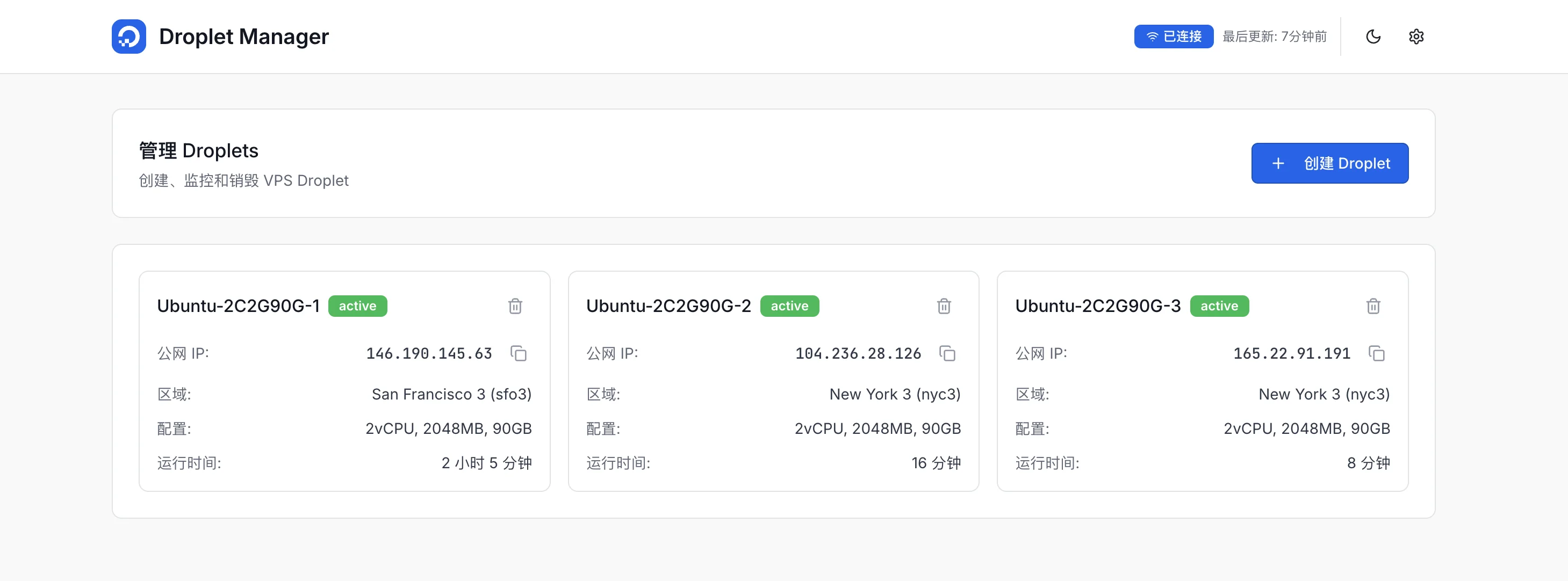Click the Droplet Manager title text

click(x=243, y=37)
